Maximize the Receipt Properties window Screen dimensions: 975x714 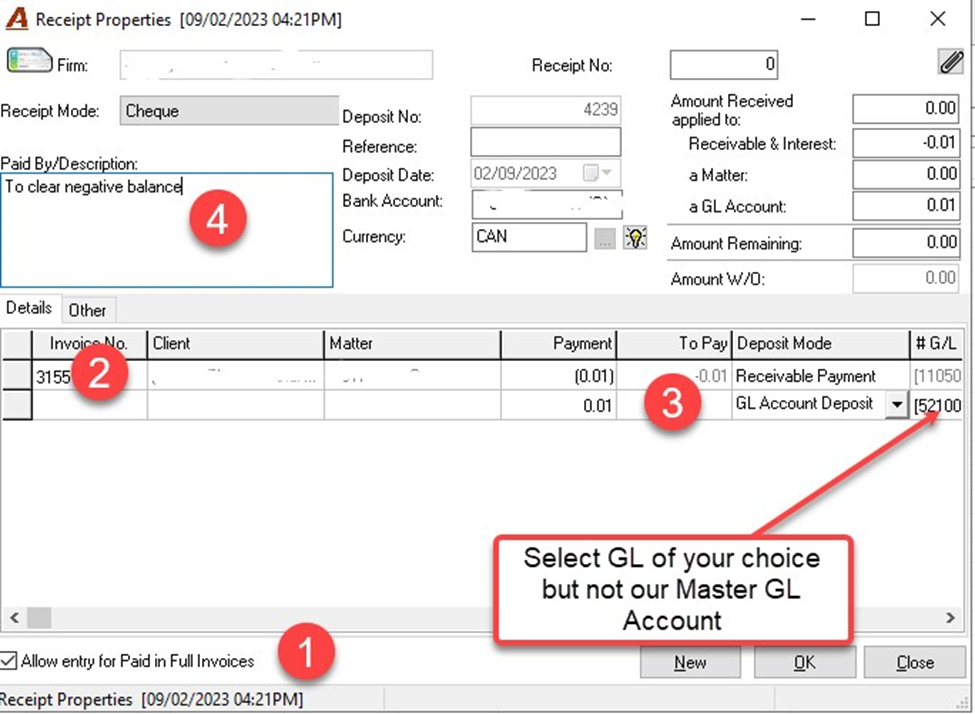[x=872, y=19]
